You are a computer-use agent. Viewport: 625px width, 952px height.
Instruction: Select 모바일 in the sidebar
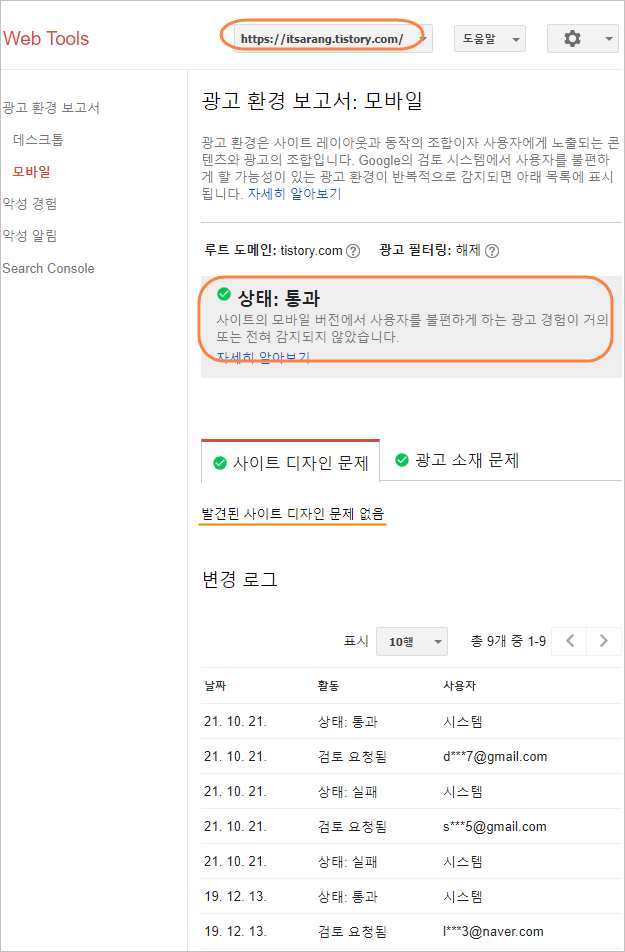pyautogui.click(x=32, y=172)
